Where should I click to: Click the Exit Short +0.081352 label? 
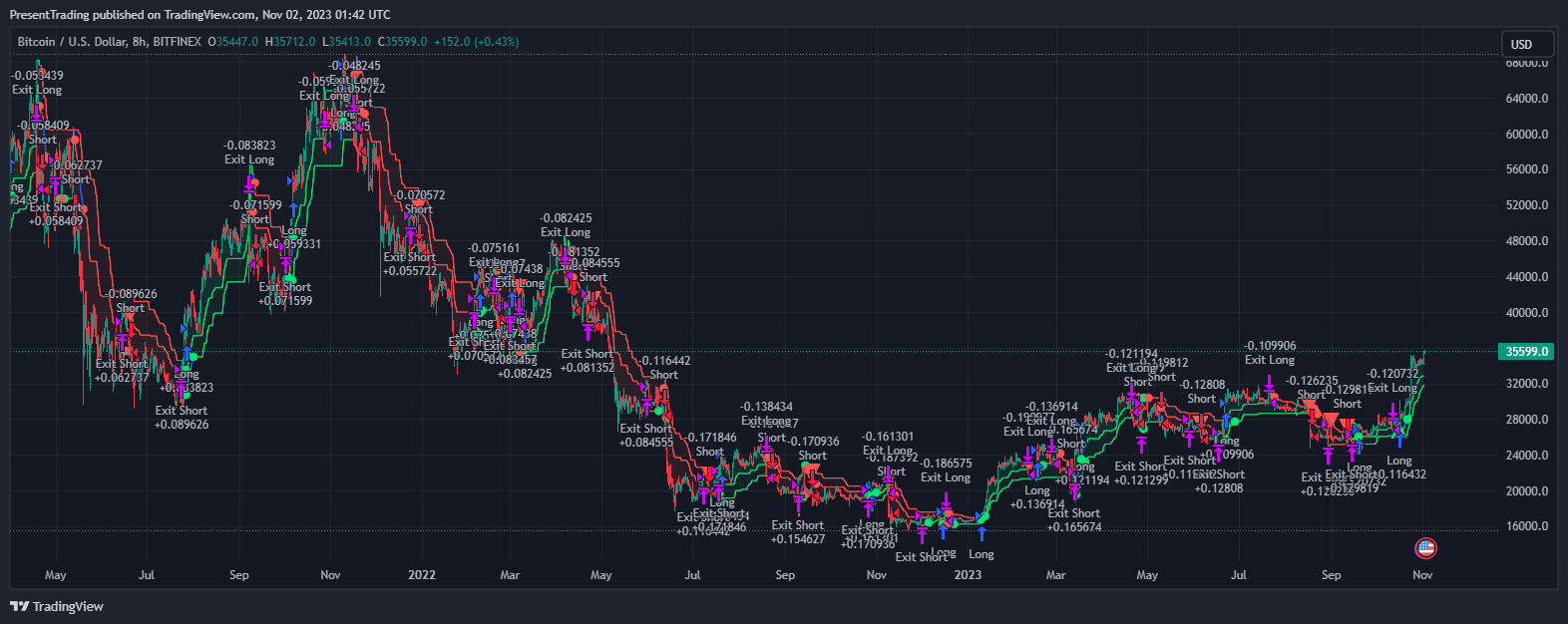tap(587, 361)
